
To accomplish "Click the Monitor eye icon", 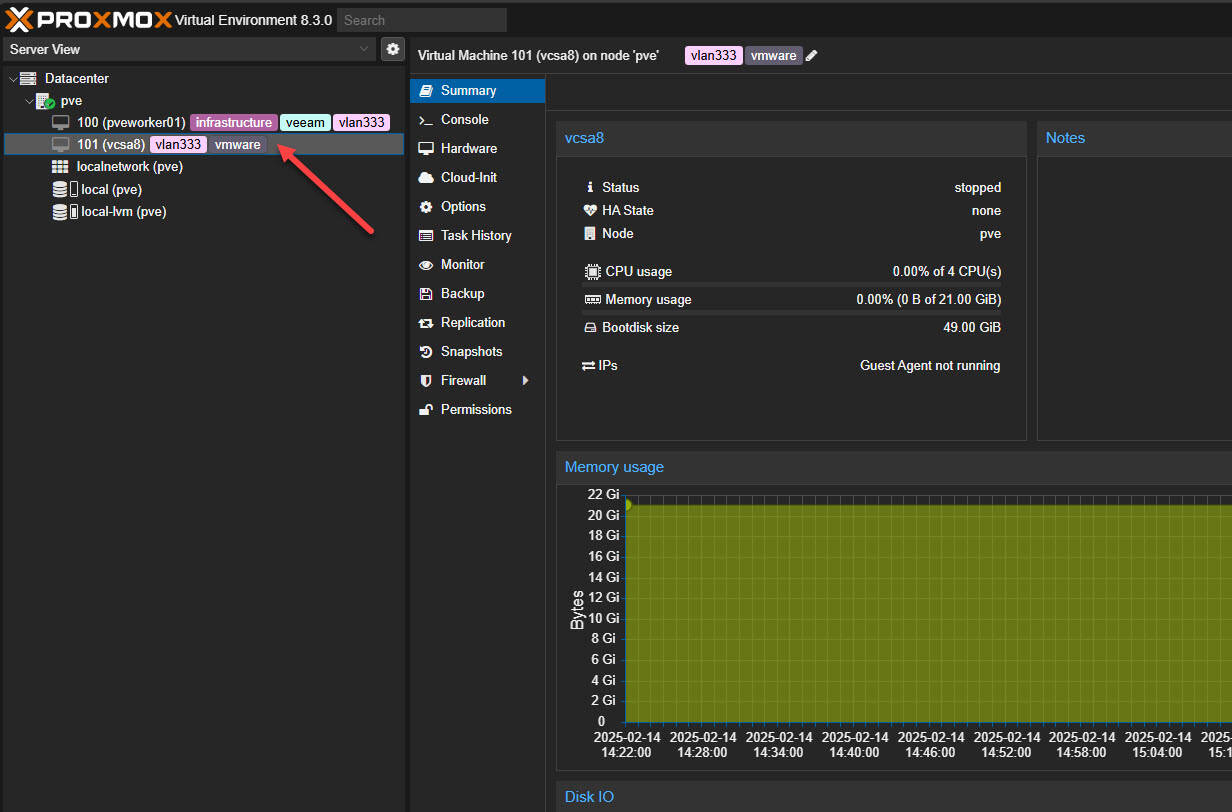I will click(x=426, y=265).
